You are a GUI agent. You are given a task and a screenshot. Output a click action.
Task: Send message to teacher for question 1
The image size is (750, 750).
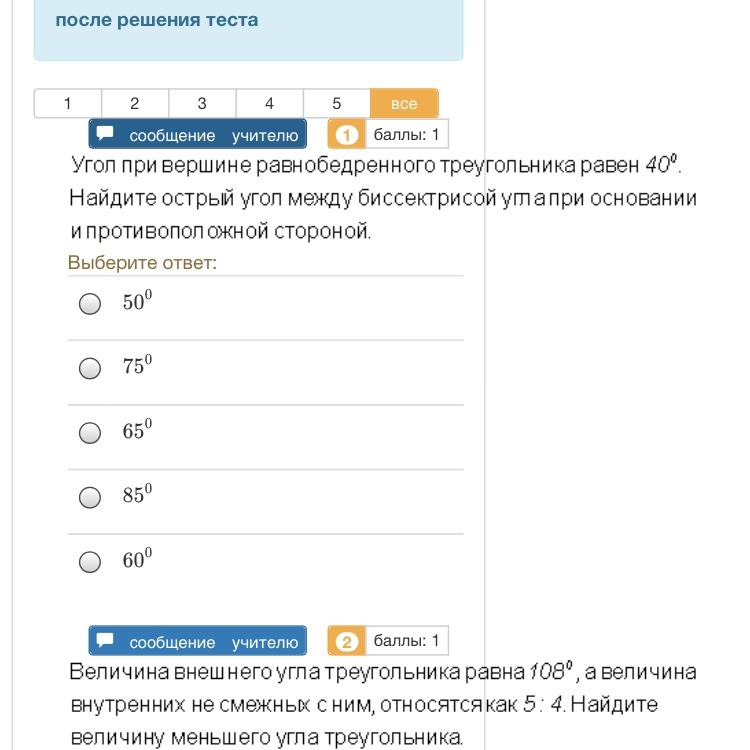pos(198,134)
